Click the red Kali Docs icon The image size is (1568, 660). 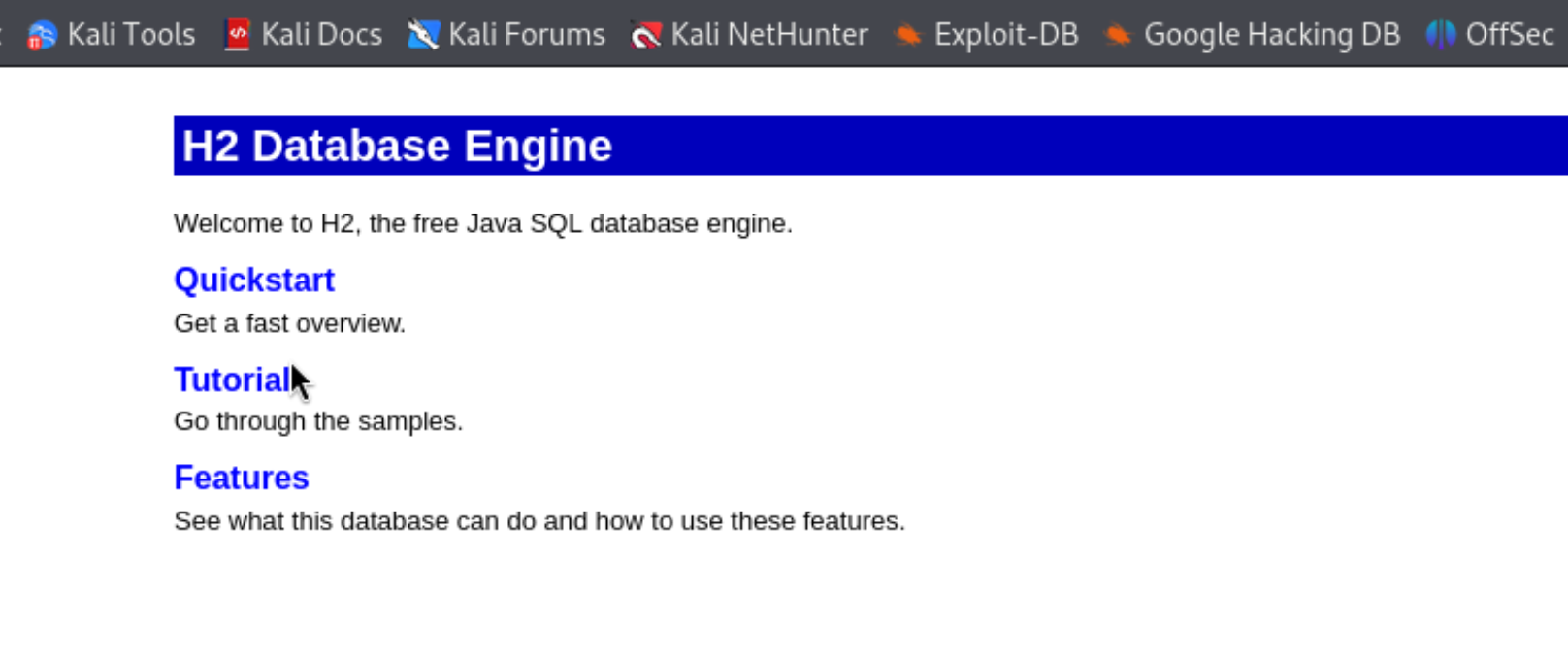[x=237, y=35]
